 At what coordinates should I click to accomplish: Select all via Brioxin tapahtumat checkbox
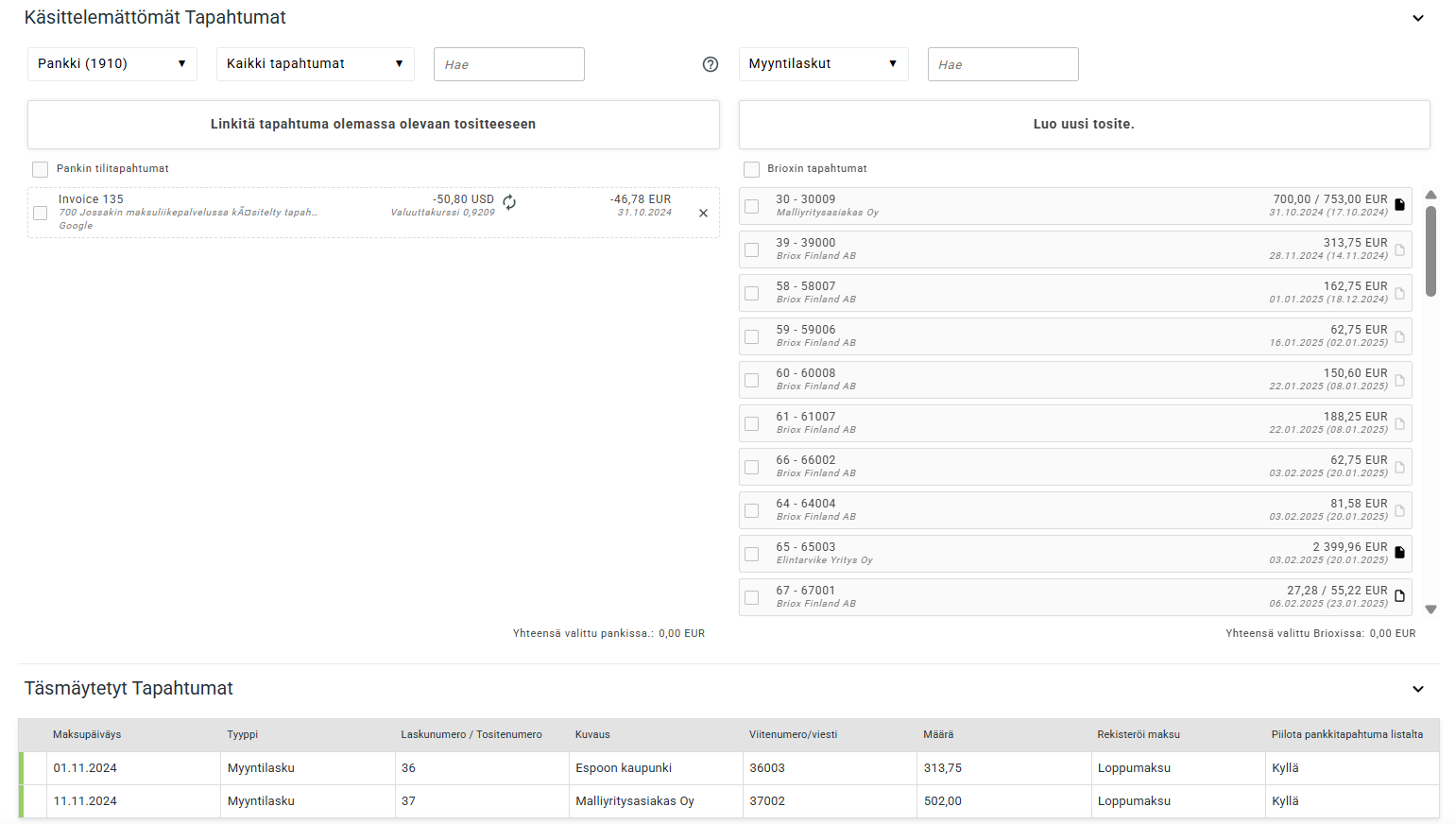click(752, 169)
